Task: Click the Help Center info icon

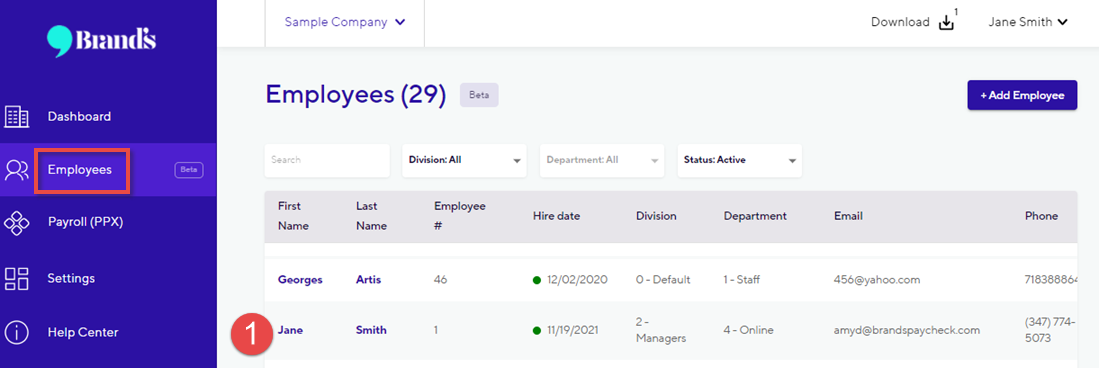Action: [17, 332]
